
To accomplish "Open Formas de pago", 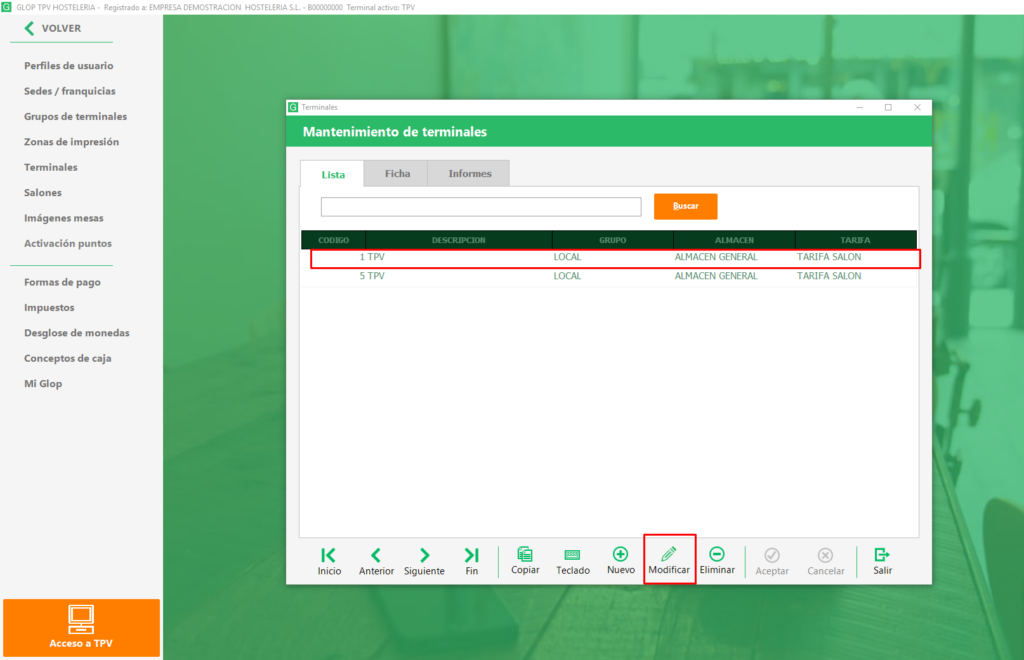I will (x=63, y=282).
